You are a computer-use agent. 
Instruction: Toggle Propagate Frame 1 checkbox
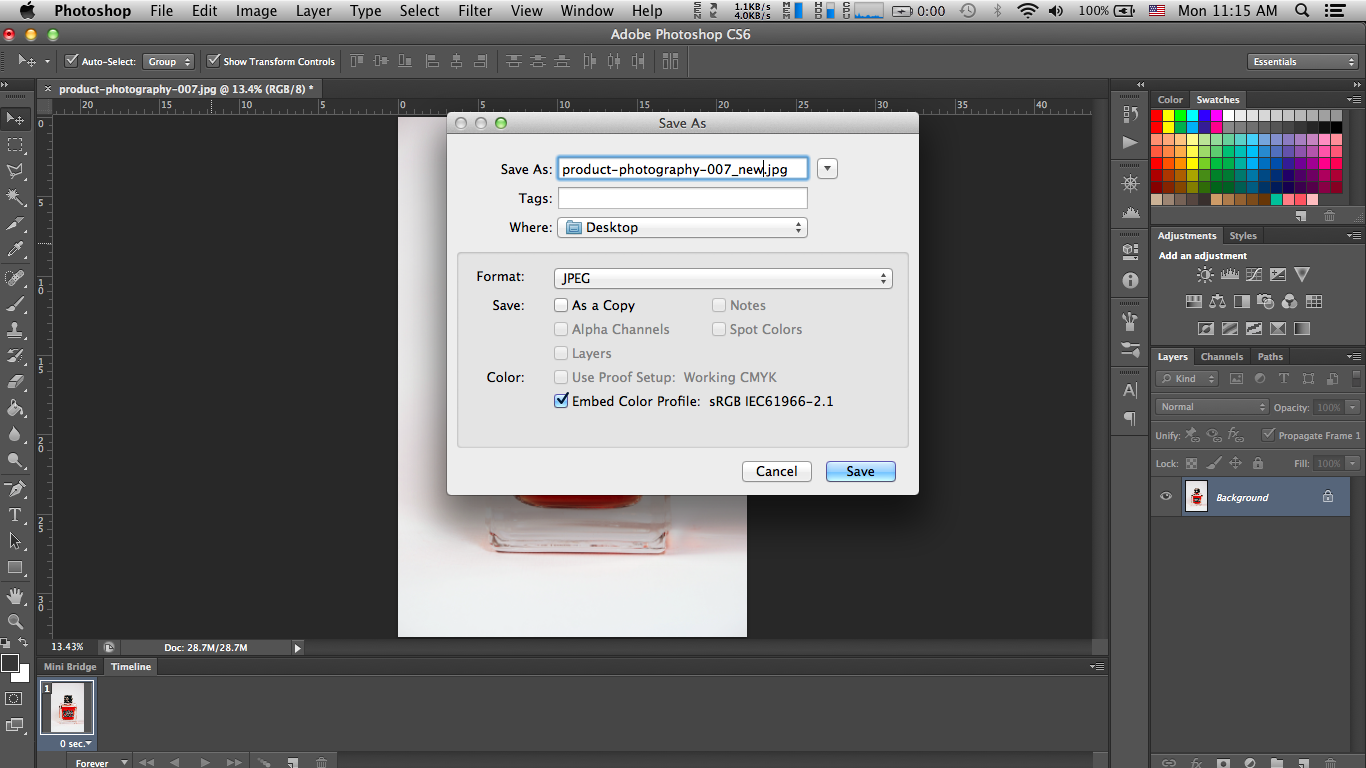tap(1268, 435)
